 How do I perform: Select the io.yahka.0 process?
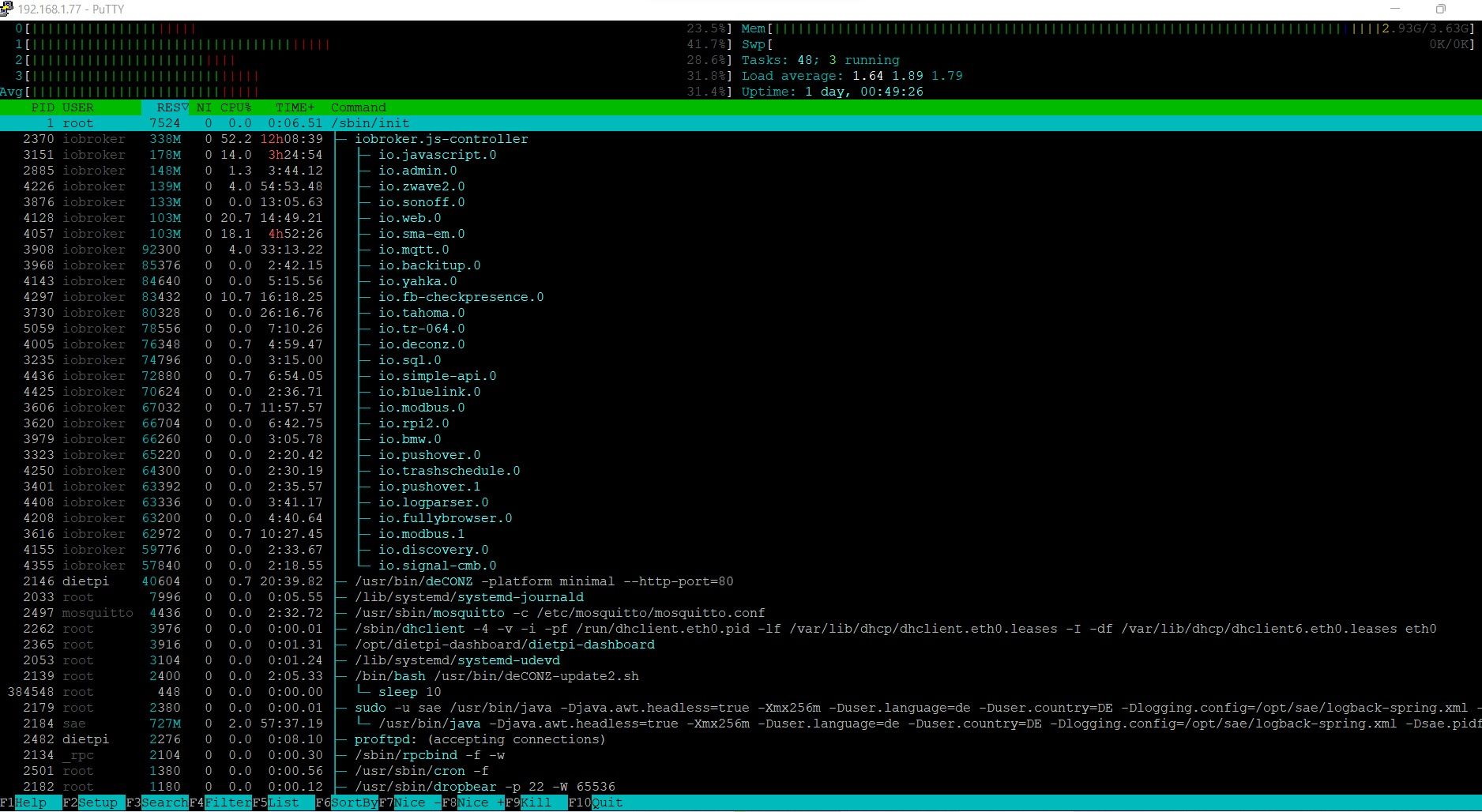pyautogui.click(x=741, y=281)
